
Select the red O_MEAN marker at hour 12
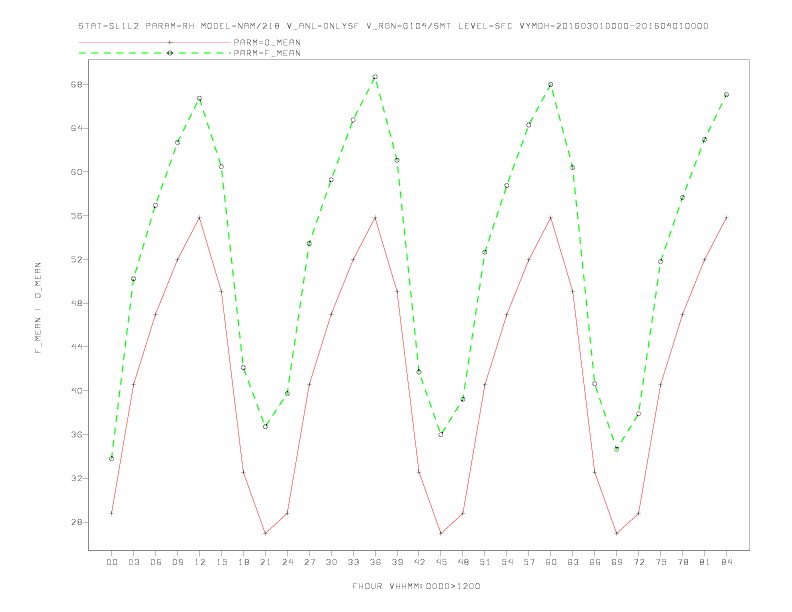(x=200, y=218)
